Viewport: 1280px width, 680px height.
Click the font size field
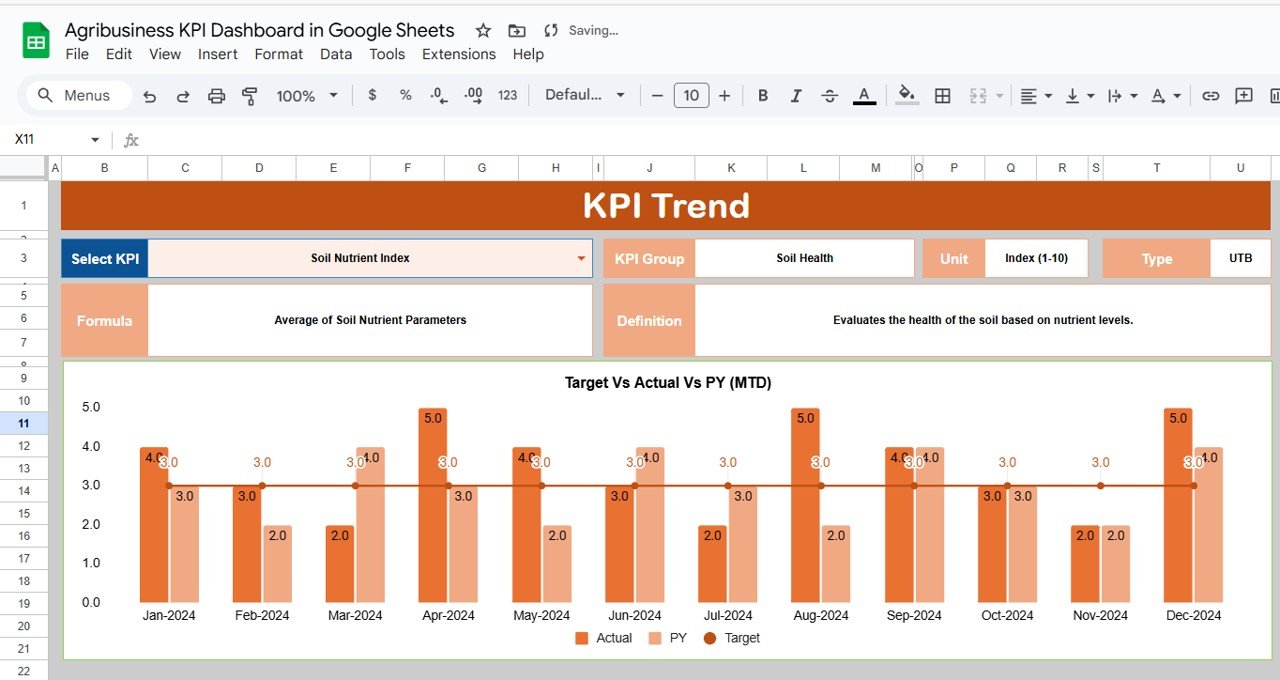tap(691, 95)
